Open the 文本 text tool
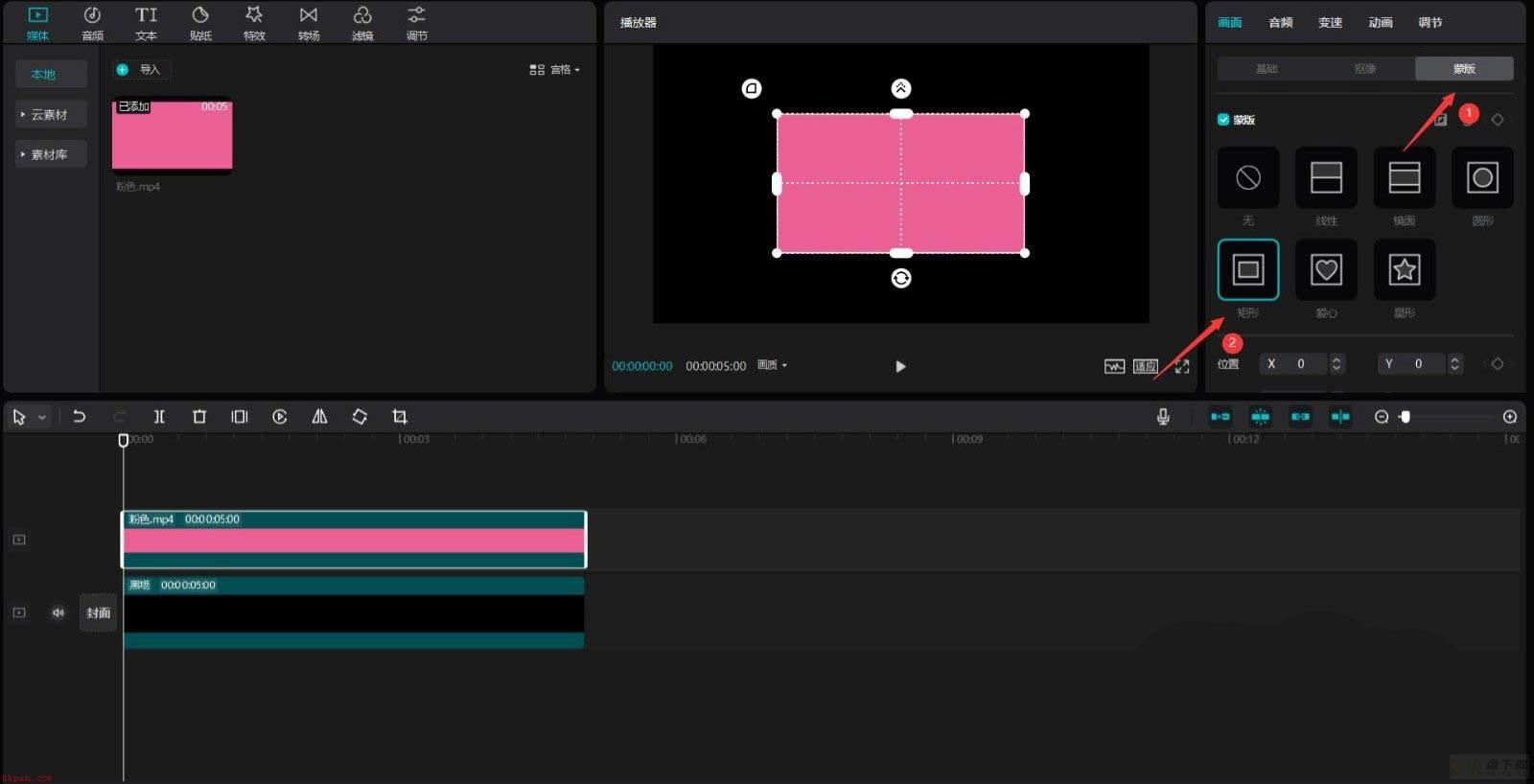The height and width of the screenshot is (784, 1534). tap(146, 23)
